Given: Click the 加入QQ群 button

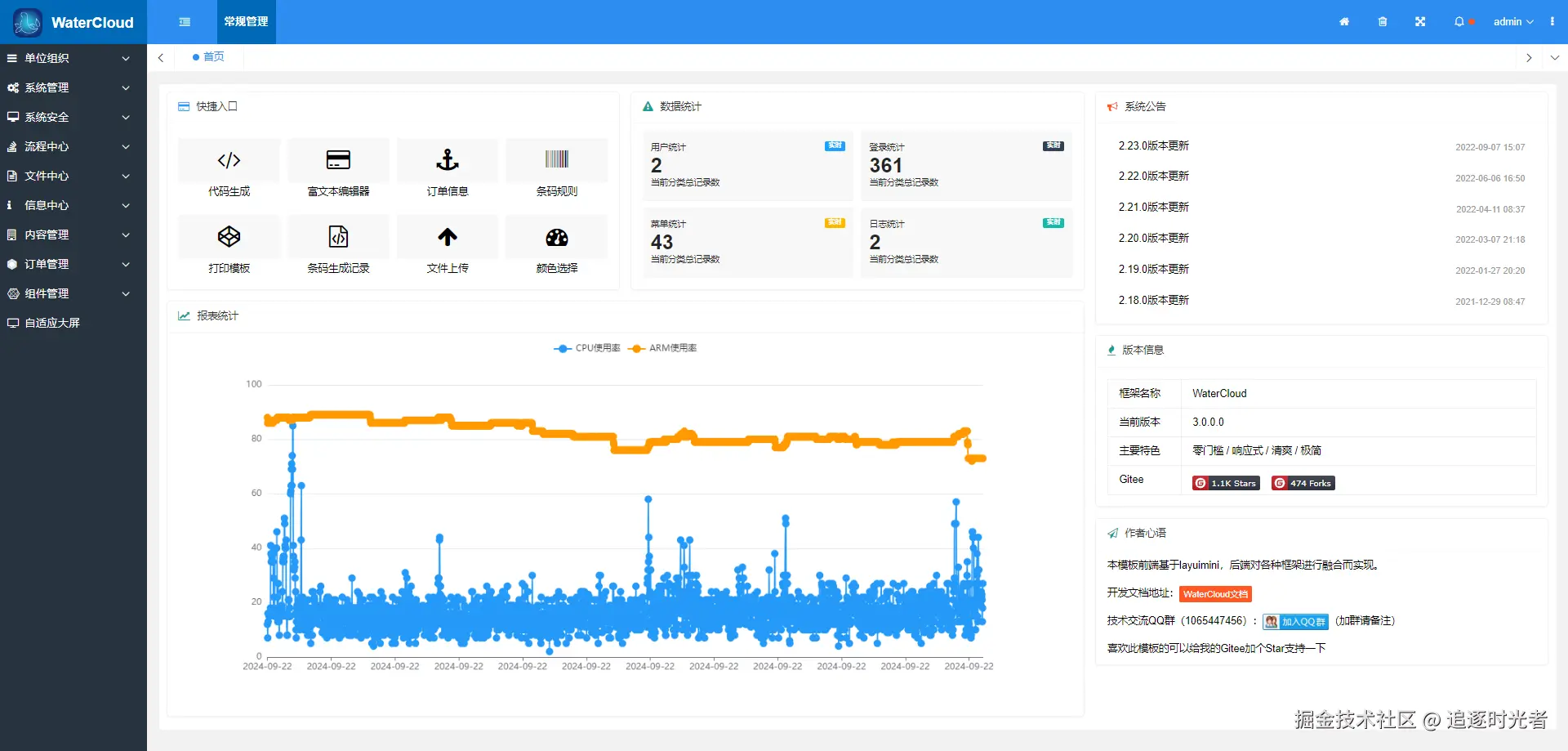Looking at the screenshot, I should tap(1295, 622).
